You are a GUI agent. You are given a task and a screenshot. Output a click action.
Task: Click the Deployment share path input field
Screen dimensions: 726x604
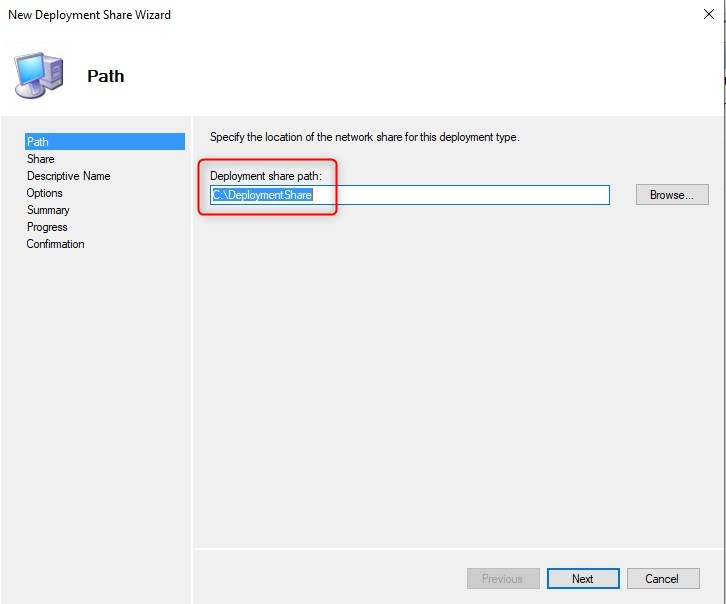[410, 195]
